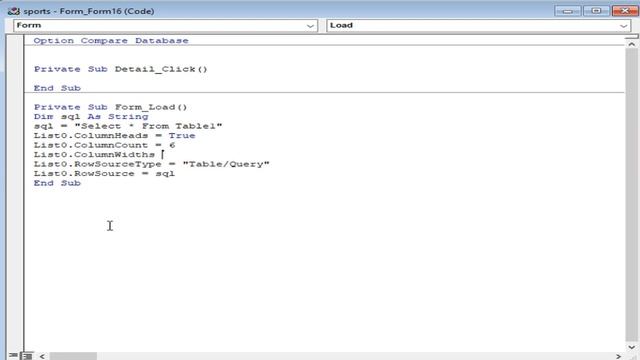Click the horizontal scrollbar right arrow
Viewport: 640px width, 360px height.
(618, 356)
